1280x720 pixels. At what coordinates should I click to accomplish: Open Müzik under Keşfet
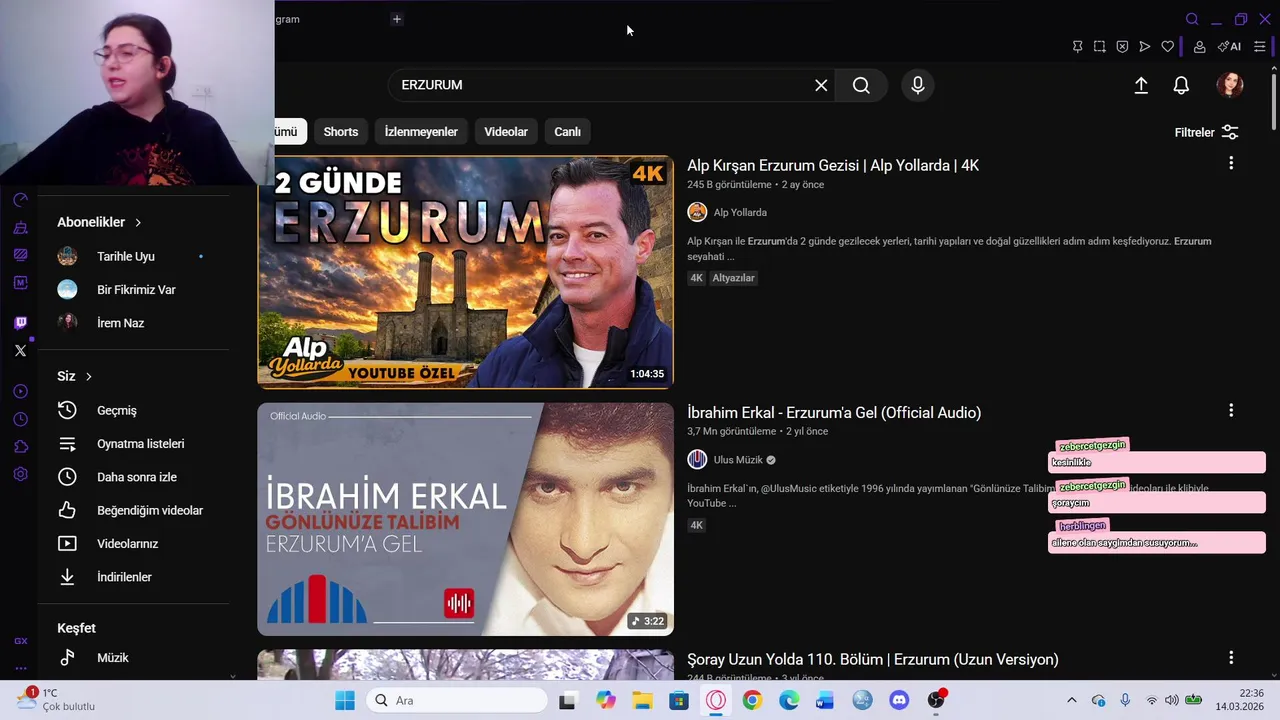(133, 658)
